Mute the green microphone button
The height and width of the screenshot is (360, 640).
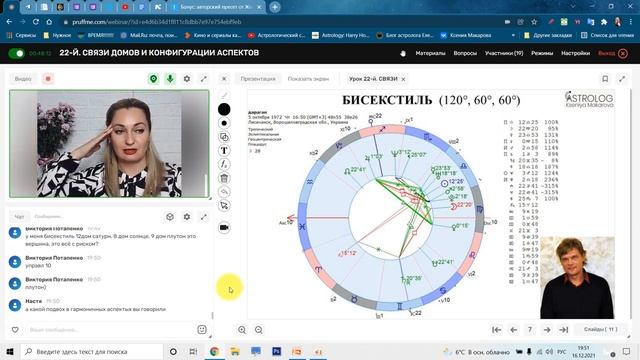170,79
